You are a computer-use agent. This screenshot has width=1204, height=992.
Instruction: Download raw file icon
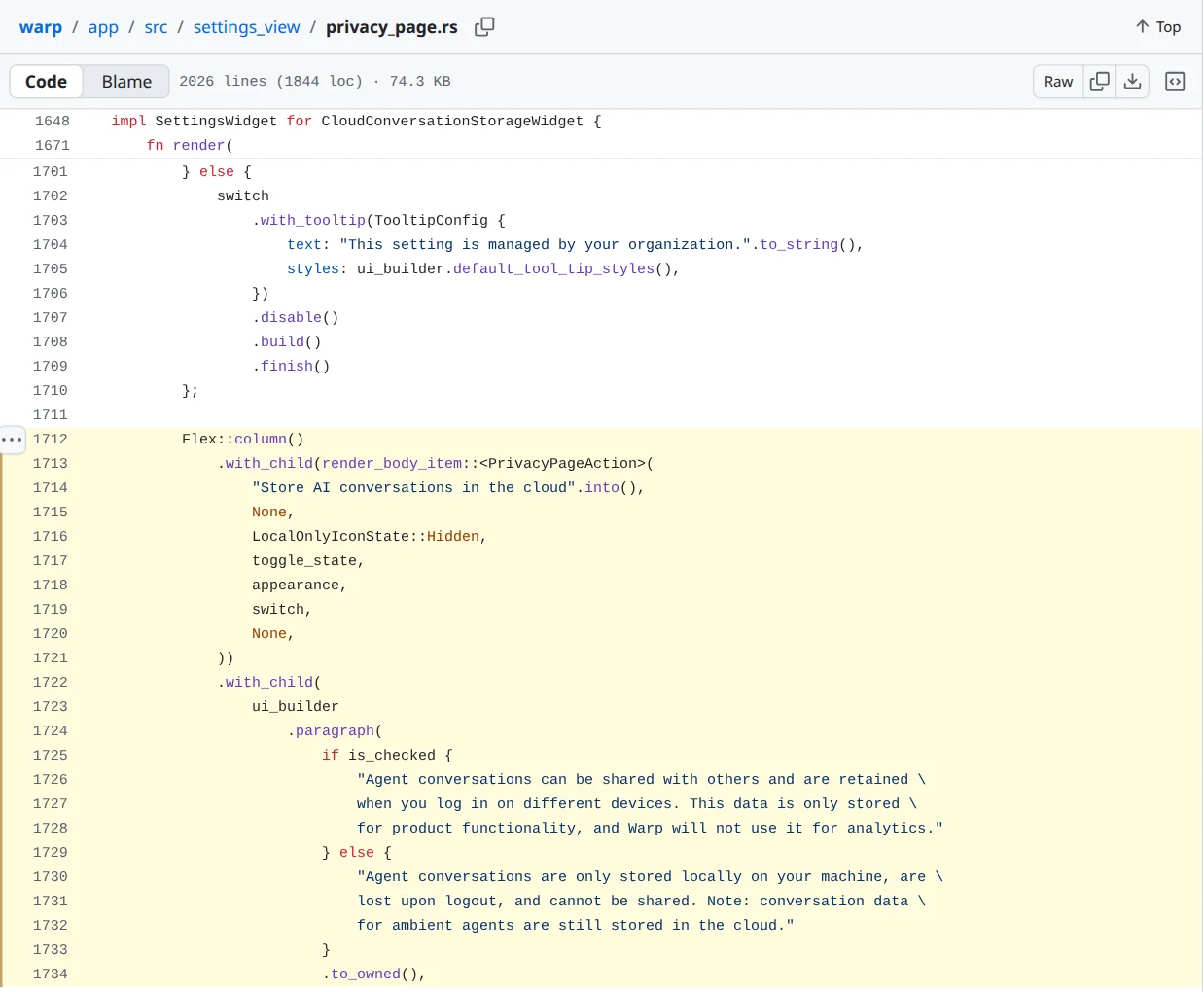click(x=1133, y=82)
